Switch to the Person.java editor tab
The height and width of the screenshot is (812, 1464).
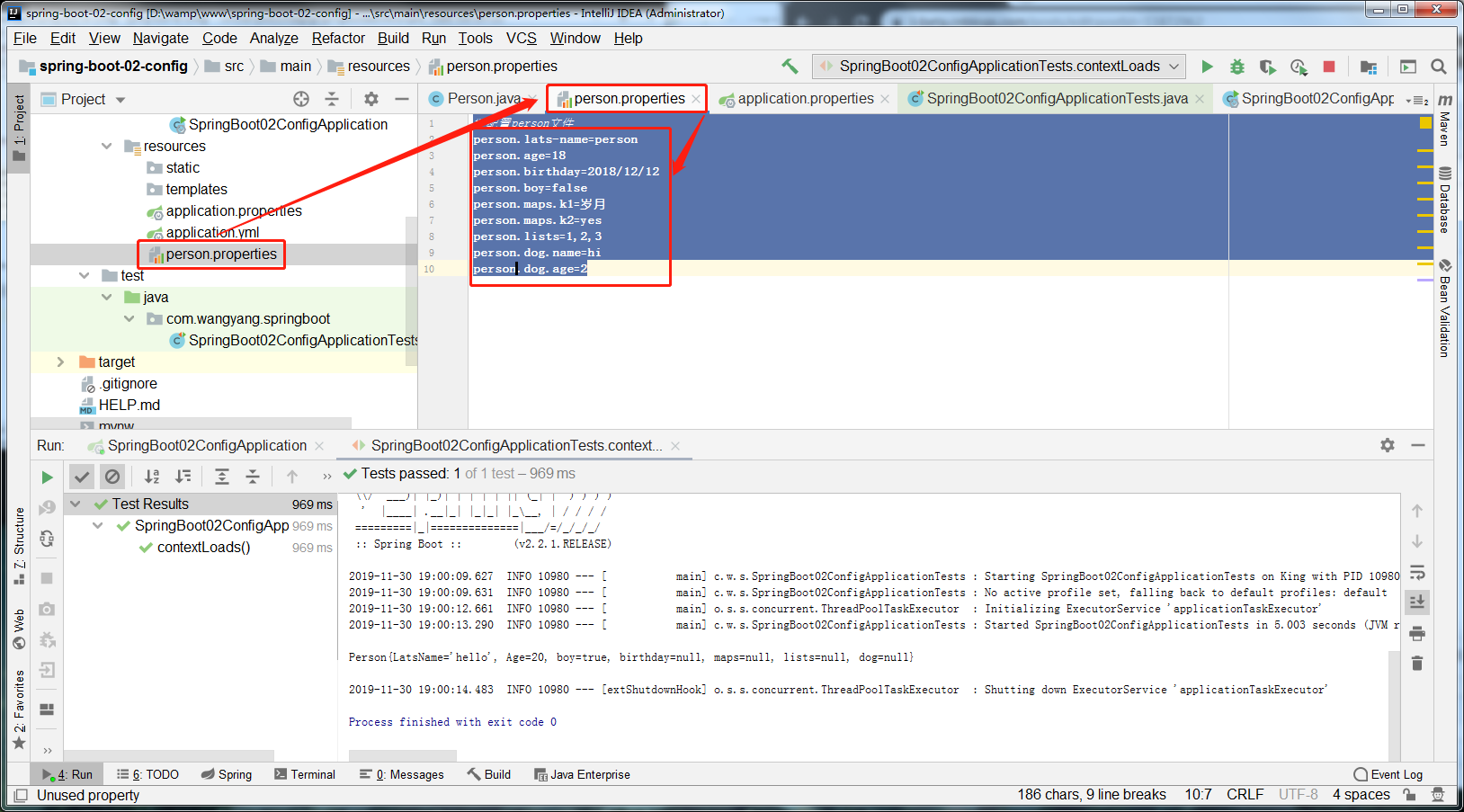(x=484, y=99)
